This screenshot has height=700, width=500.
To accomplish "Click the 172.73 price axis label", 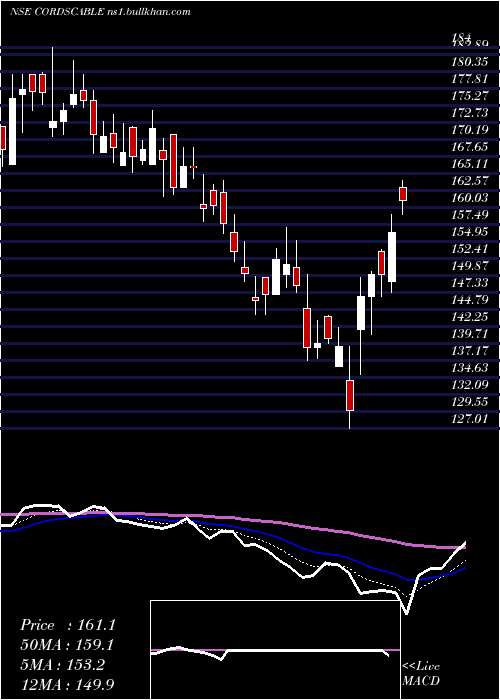I will pos(469,112).
